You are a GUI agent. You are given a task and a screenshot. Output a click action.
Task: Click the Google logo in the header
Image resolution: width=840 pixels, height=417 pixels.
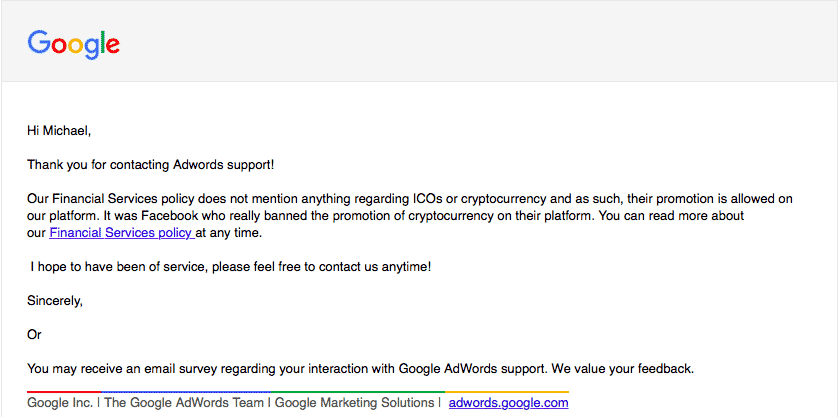tap(73, 43)
